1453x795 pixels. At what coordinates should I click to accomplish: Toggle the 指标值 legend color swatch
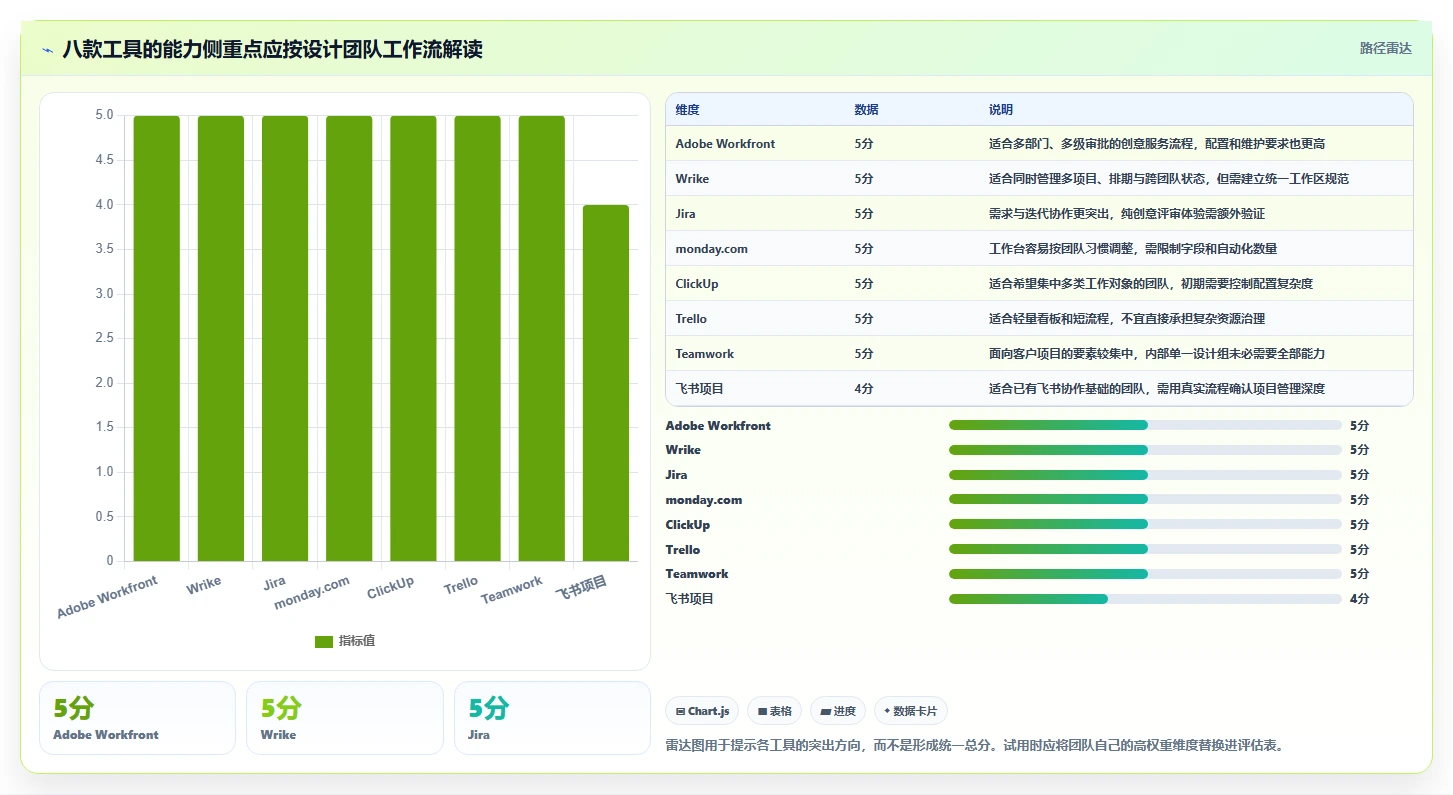323,641
